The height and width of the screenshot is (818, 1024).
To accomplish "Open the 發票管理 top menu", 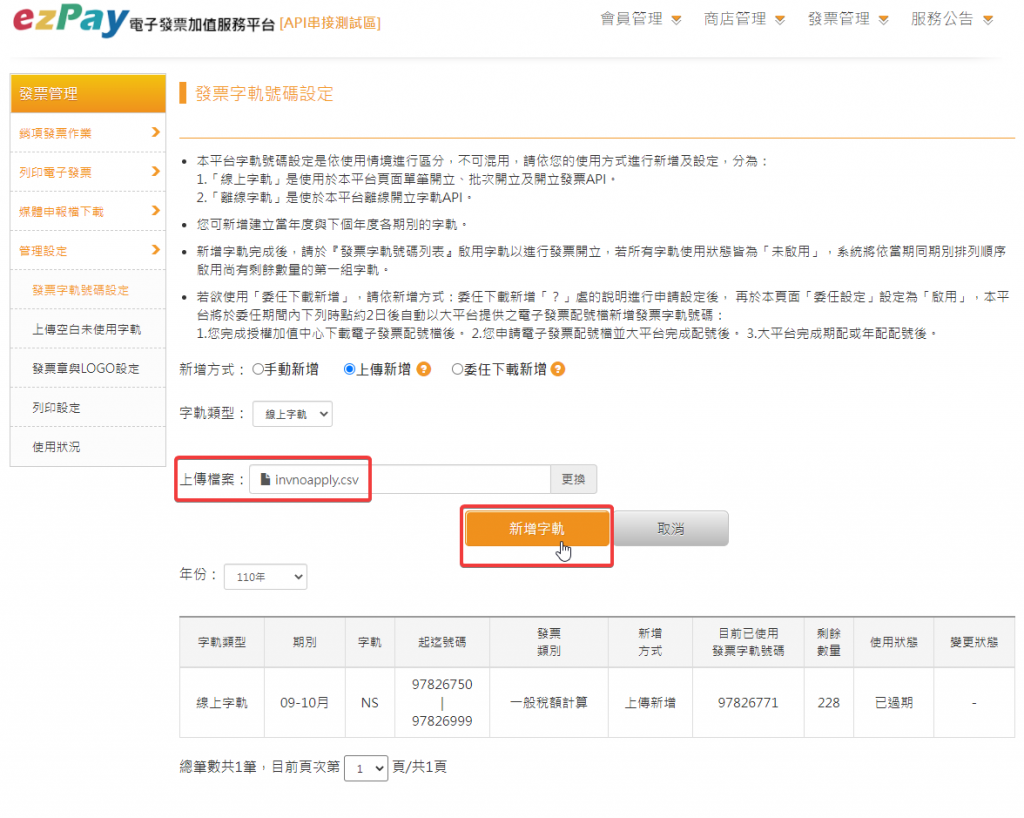I will tap(848, 19).
